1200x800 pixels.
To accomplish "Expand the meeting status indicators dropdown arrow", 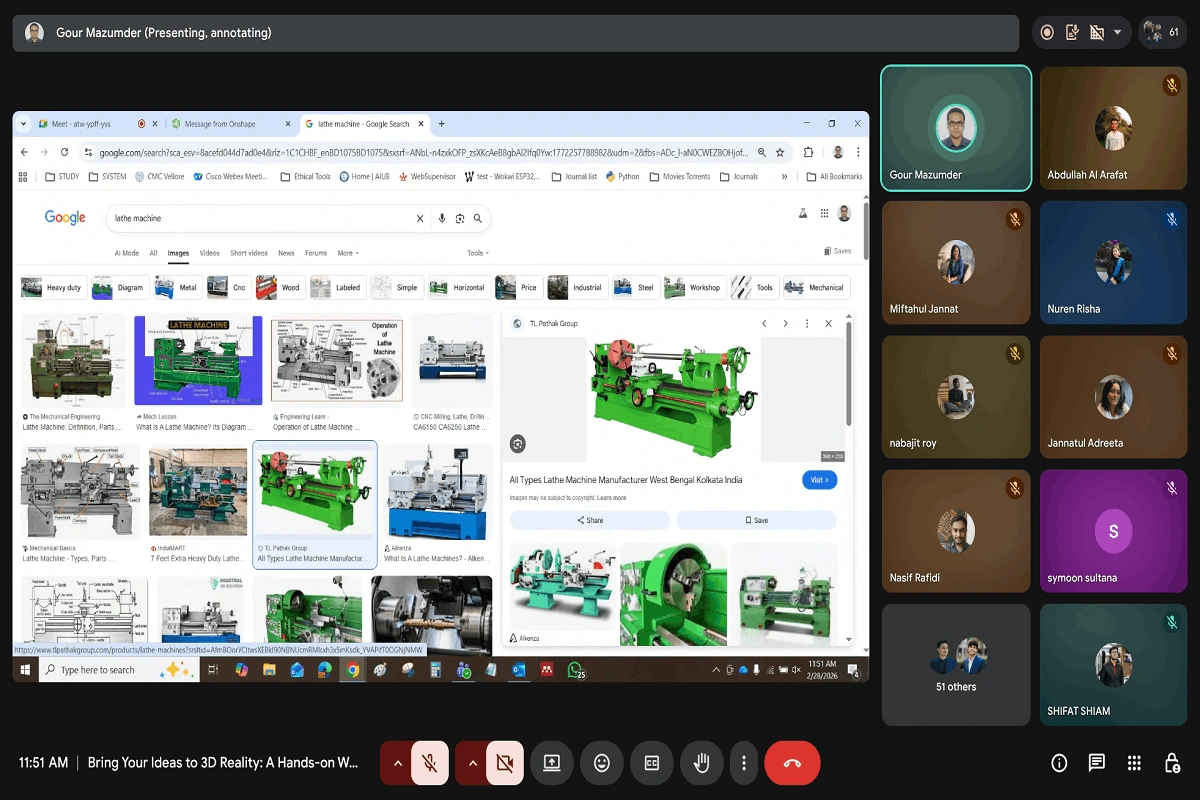I will (1117, 32).
